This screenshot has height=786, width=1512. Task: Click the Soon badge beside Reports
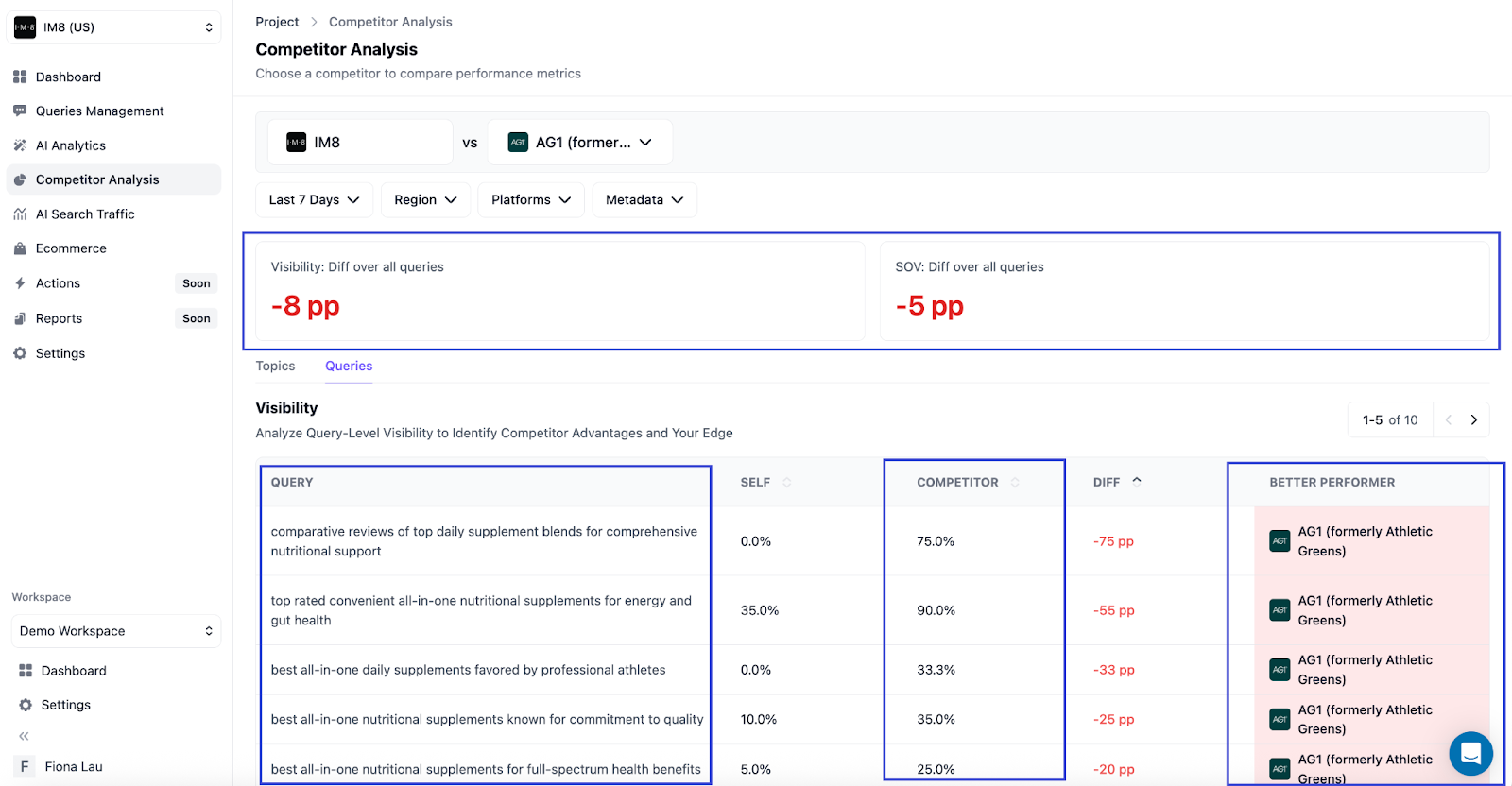(197, 318)
